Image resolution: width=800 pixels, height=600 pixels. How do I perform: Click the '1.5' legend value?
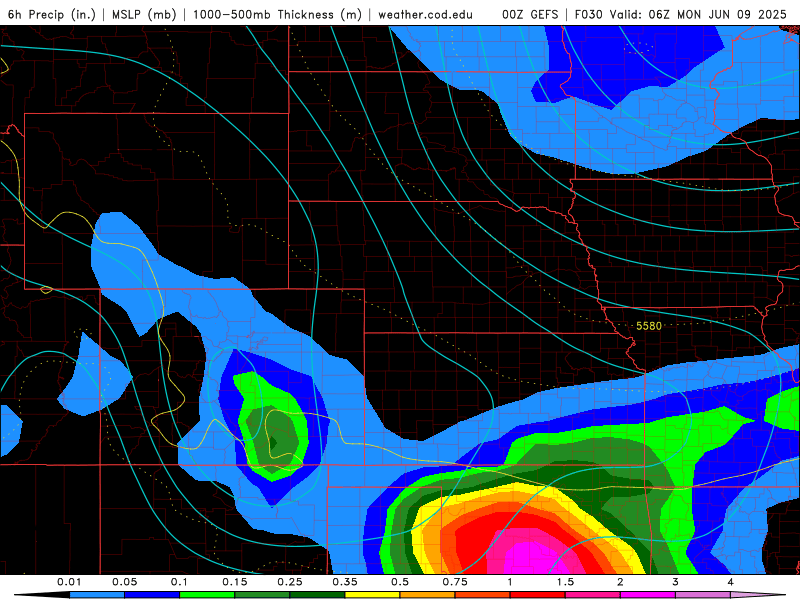coord(565,582)
